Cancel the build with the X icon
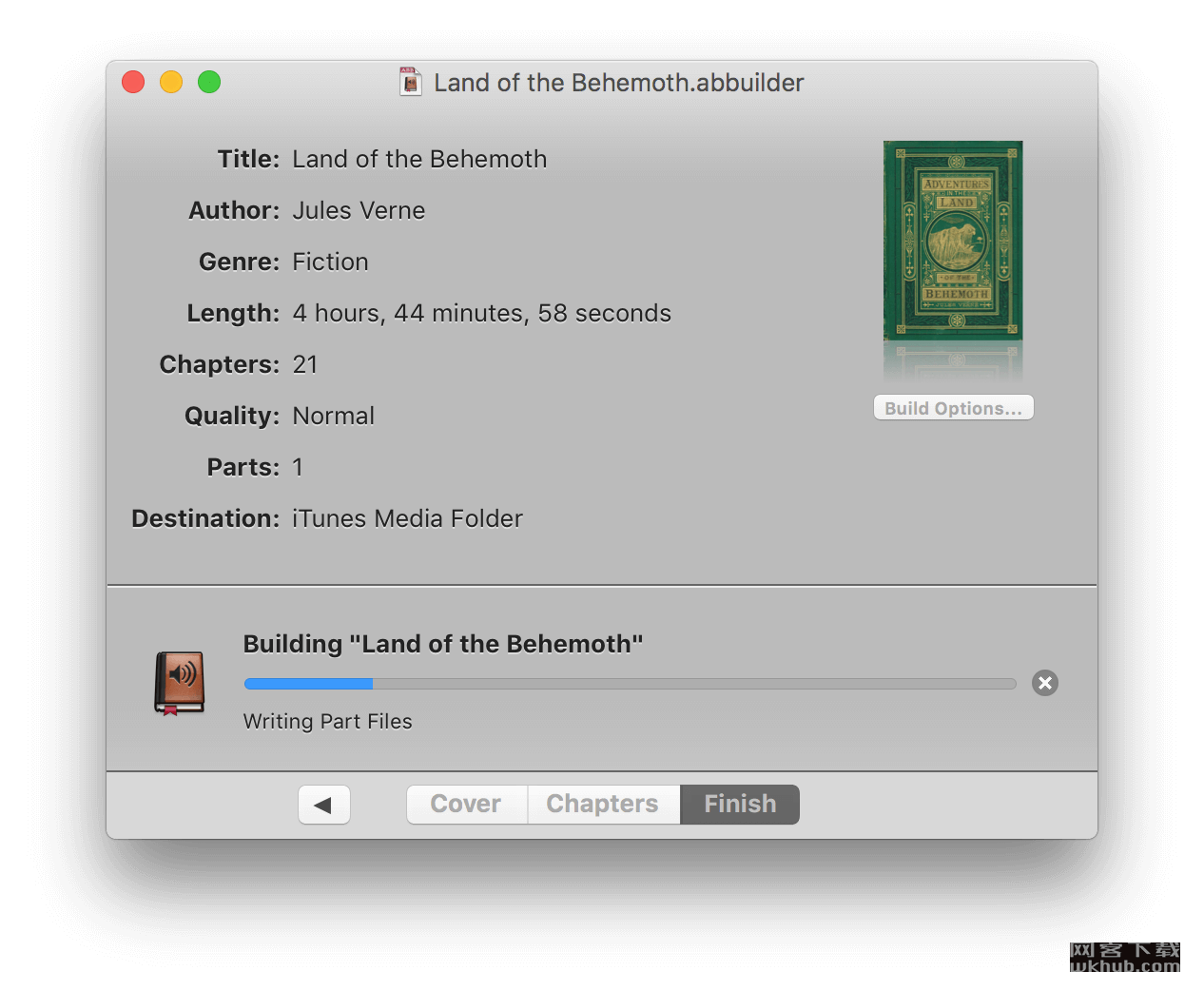The image size is (1204, 991). click(1045, 683)
